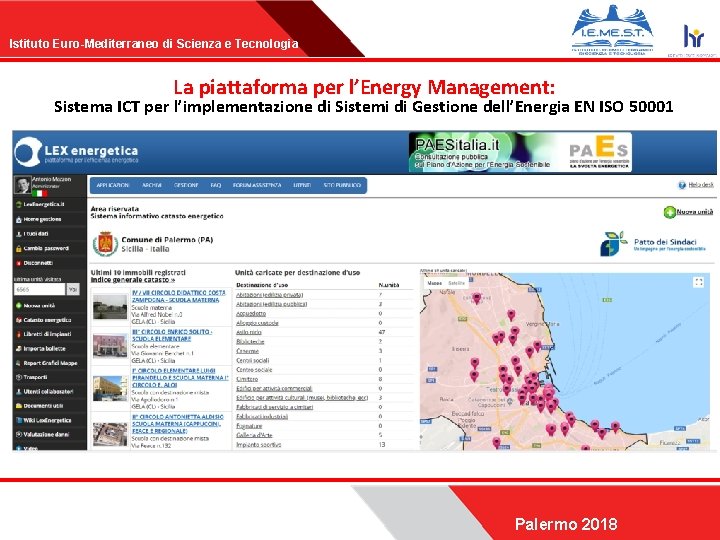Open I Circolo Elementare Luigi Pirandello link

tap(180, 377)
